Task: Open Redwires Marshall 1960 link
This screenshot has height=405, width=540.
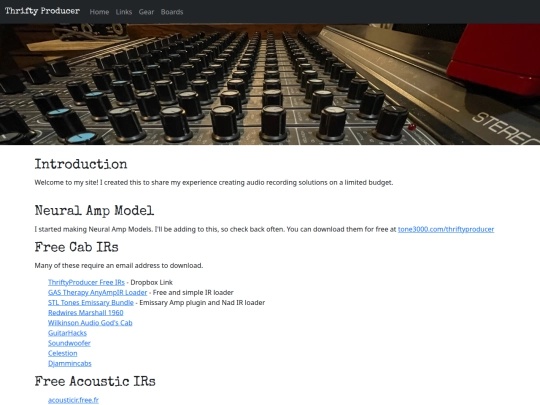Action: click(x=85, y=312)
